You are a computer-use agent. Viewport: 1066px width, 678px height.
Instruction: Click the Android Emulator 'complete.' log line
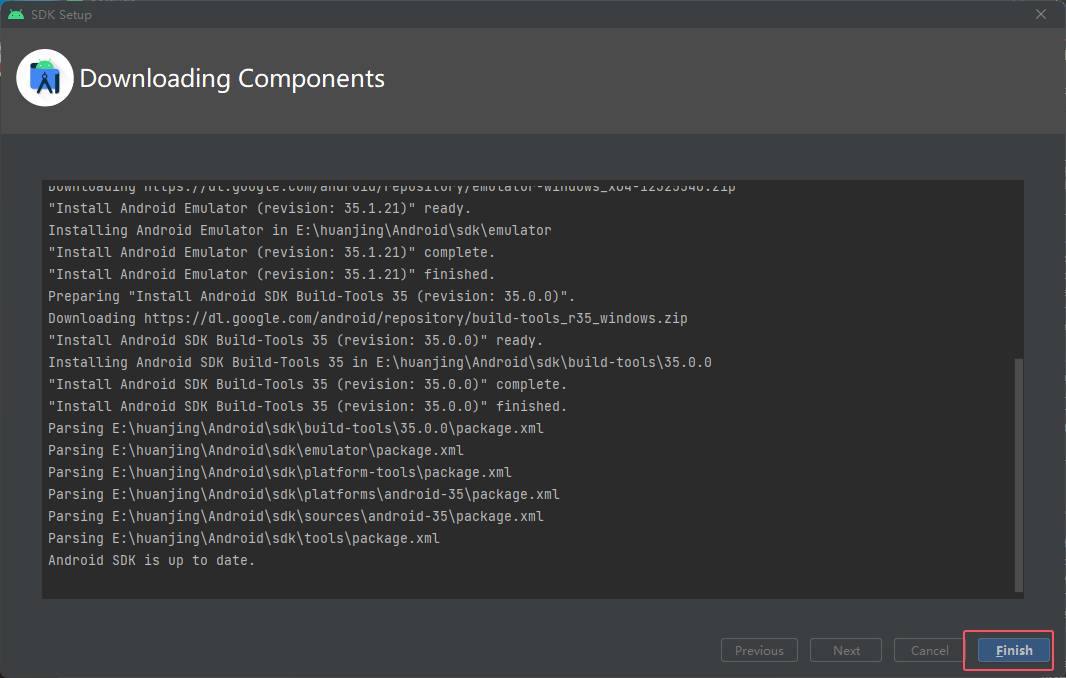(271, 252)
